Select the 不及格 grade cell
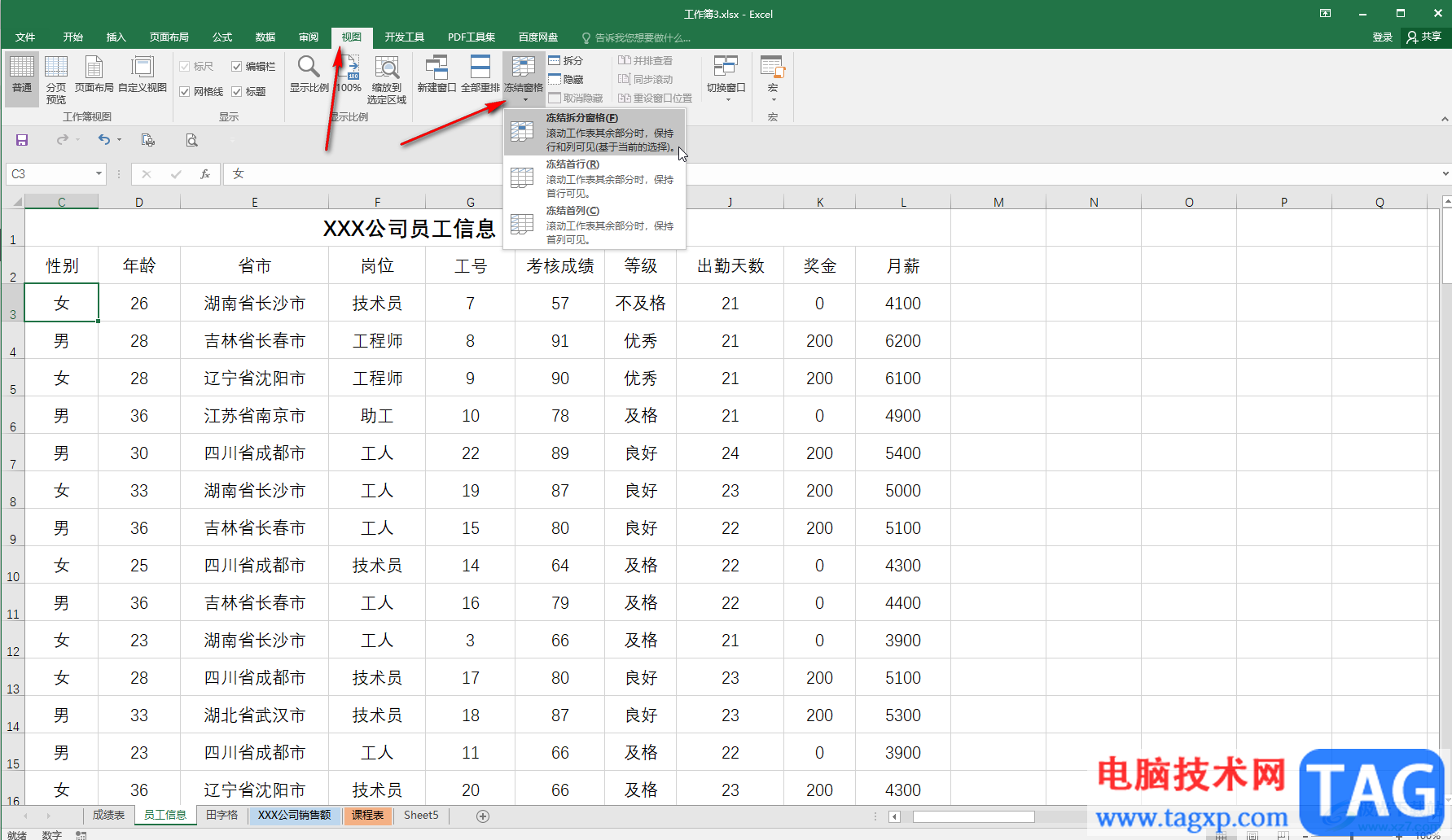The width and height of the screenshot is (1452, 840). coord(640,303)
